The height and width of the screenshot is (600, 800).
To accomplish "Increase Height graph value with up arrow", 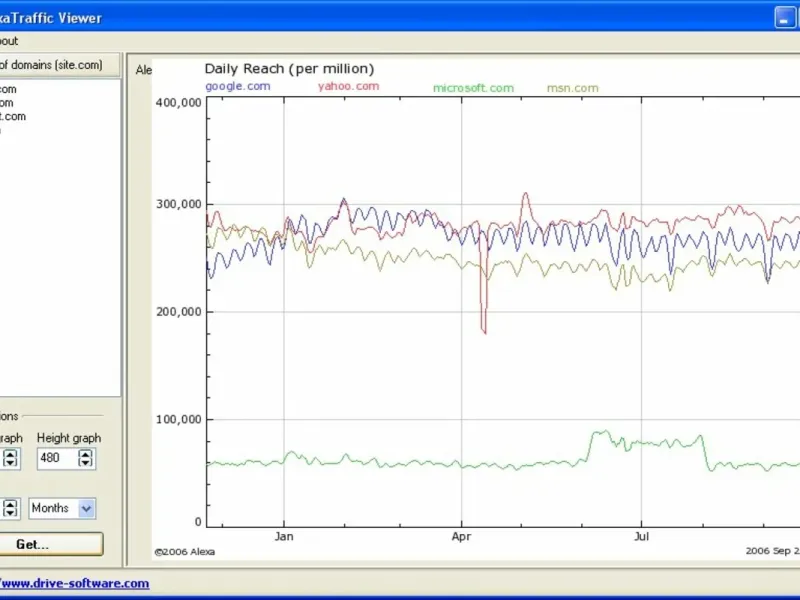I will point(86,453).
